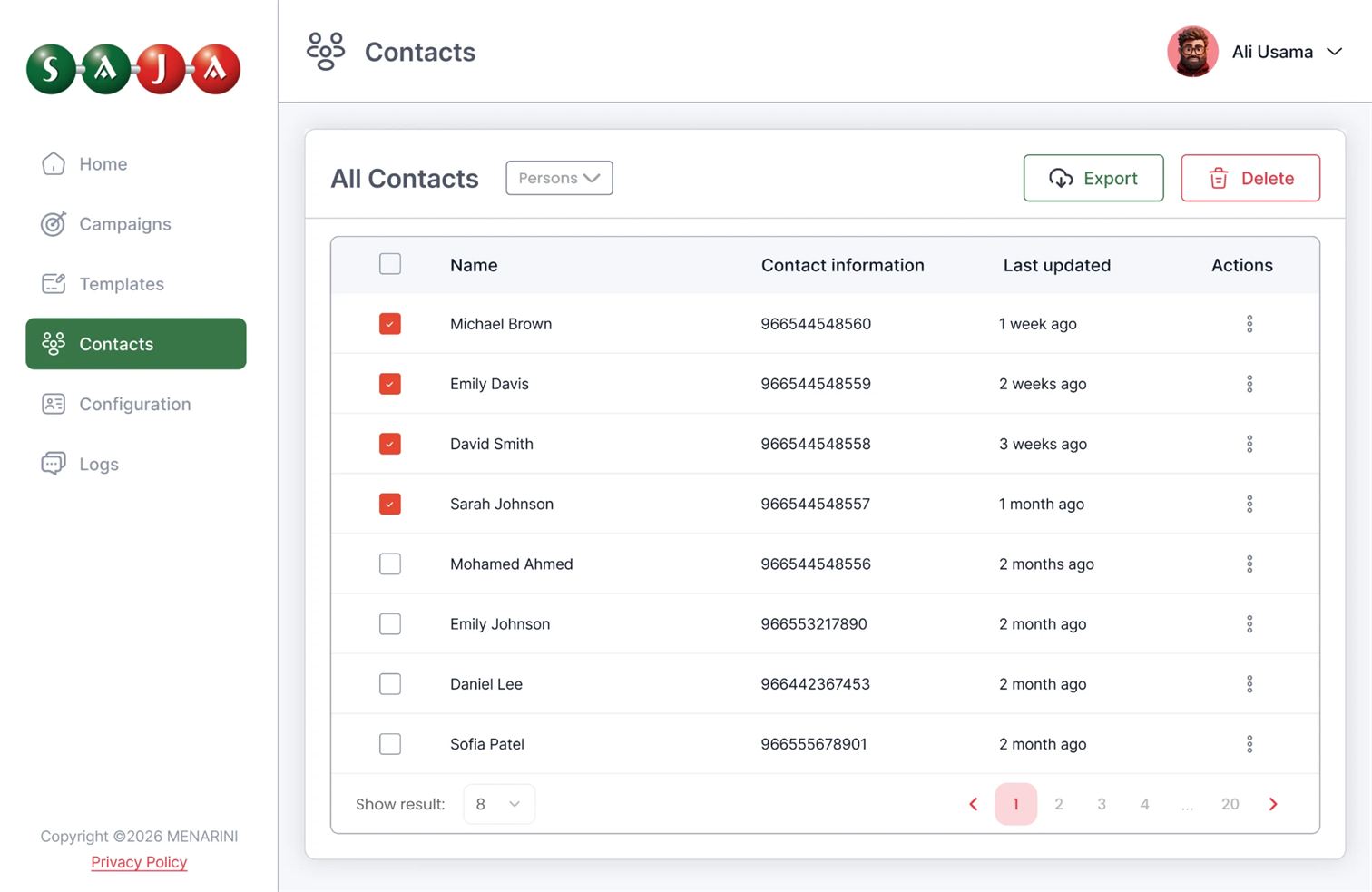1372x892 pixels.
Task: Uncheck Sarah Johnson's checkbox
Action: tap(390, 504)
